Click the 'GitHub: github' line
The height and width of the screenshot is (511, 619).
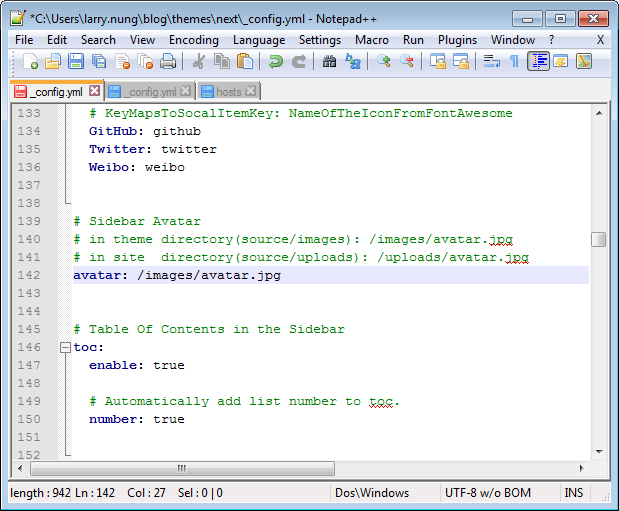pyautogui.click(x=145, y=131)
